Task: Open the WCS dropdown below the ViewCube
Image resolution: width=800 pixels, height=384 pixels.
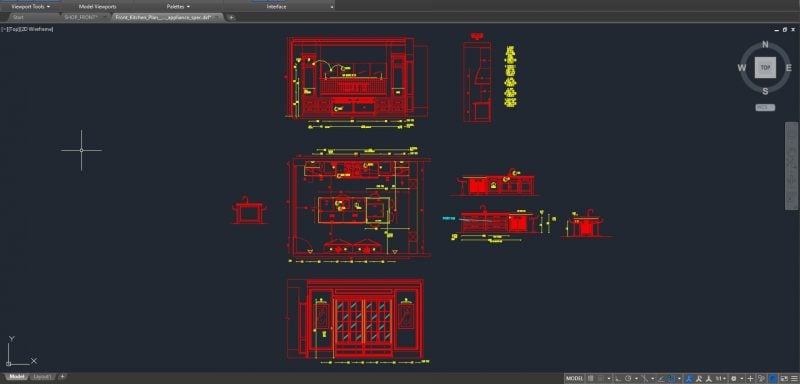Action: pyautogui.click(x=765, y=108)
